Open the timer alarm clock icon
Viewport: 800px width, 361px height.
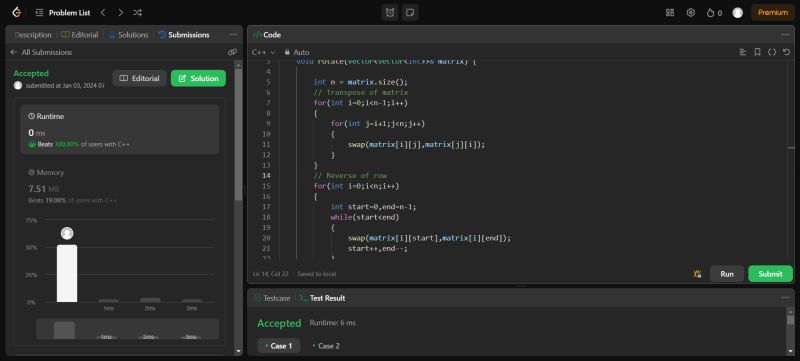[x=390, y=13]
